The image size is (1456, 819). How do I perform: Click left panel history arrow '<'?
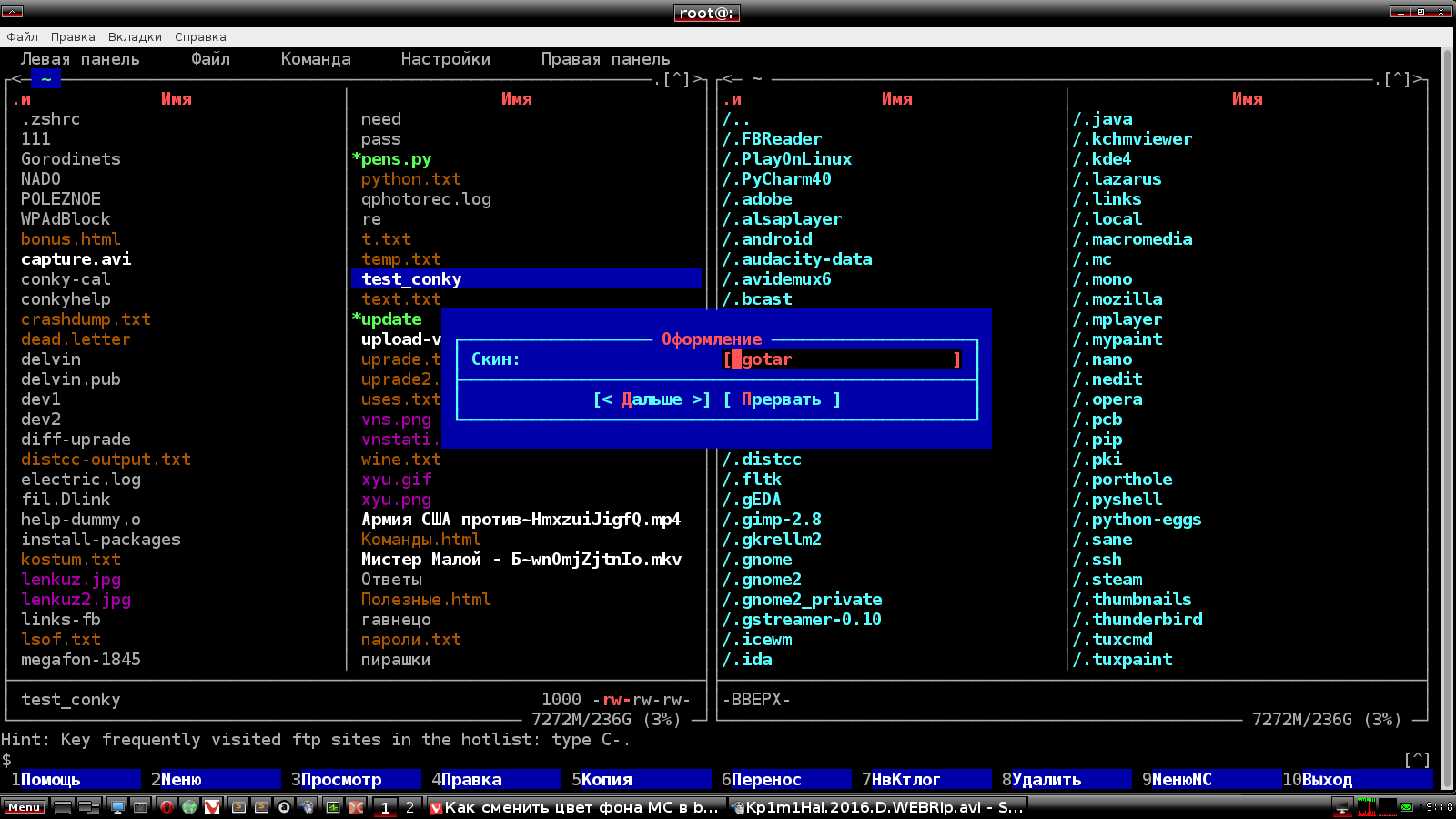pyautogui.click(x=15, y=79)
